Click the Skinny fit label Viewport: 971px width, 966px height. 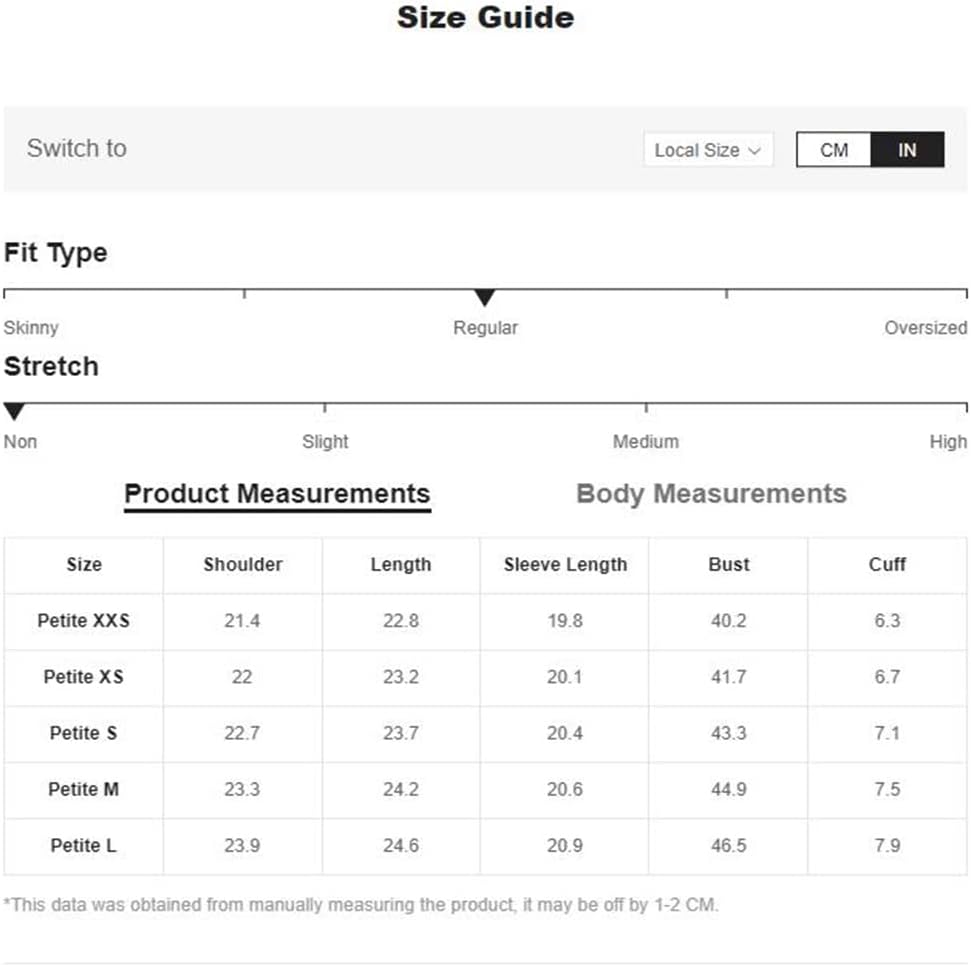coord(31,328)
